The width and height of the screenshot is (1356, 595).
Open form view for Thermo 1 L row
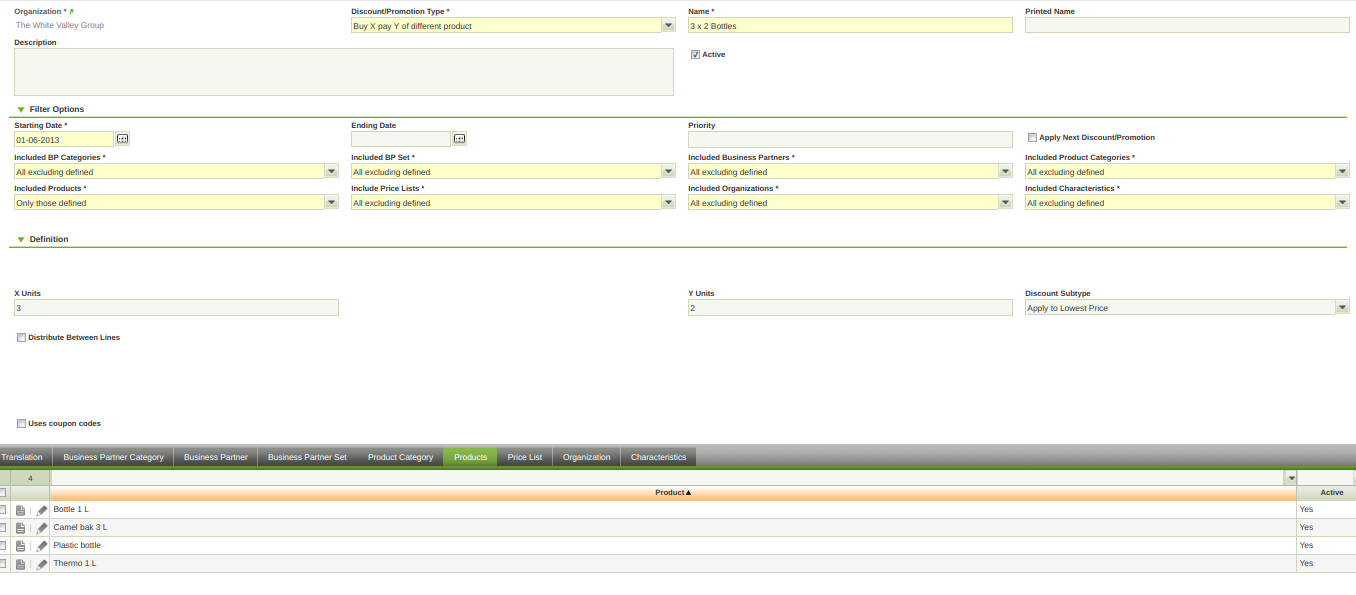21,564
